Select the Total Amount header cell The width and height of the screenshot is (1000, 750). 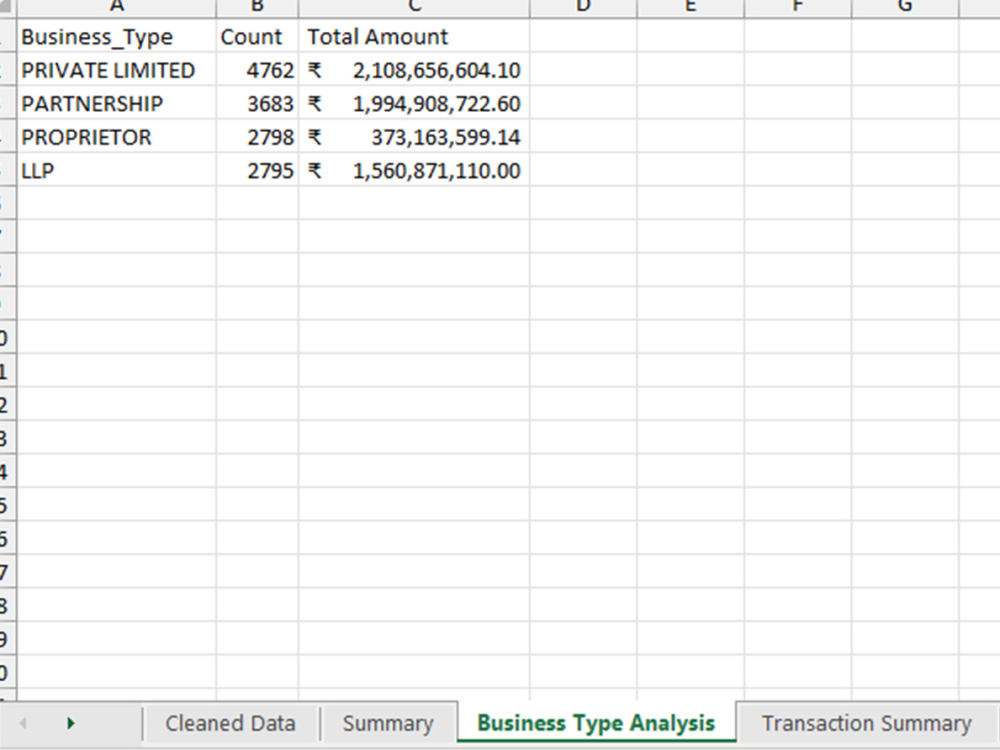[414, 36]
